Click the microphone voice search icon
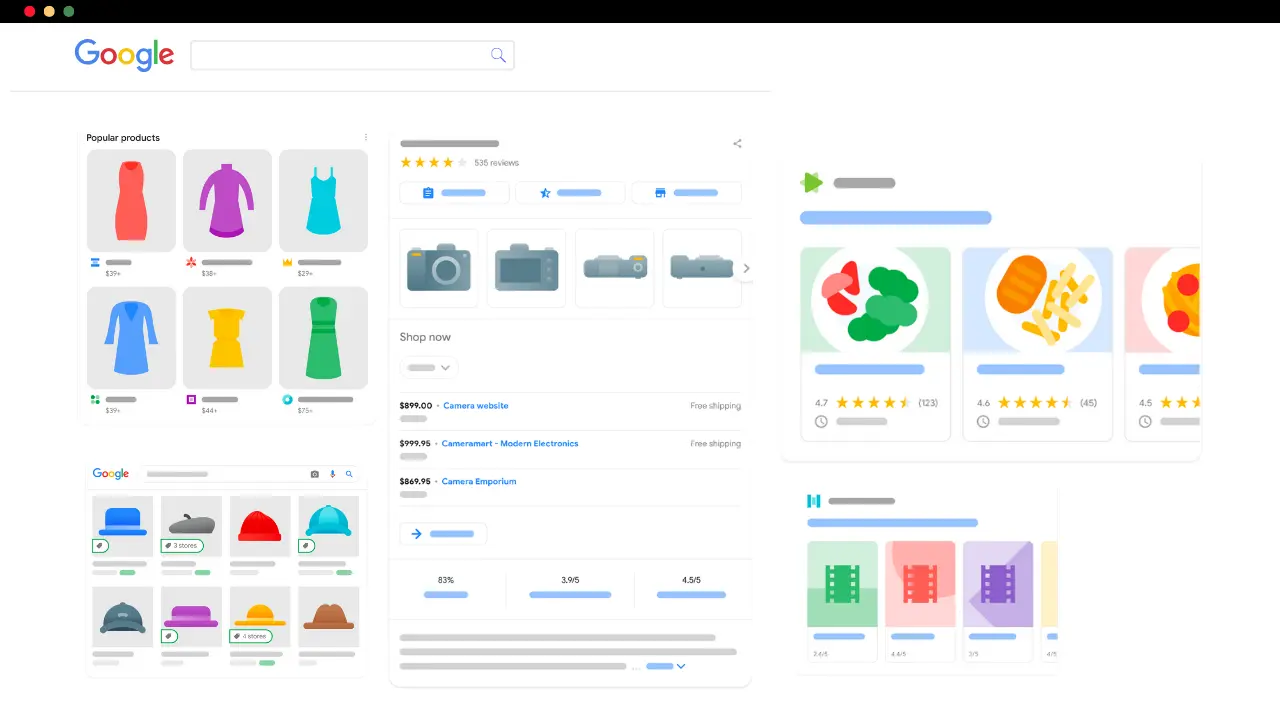 click(x=332, y=474)
